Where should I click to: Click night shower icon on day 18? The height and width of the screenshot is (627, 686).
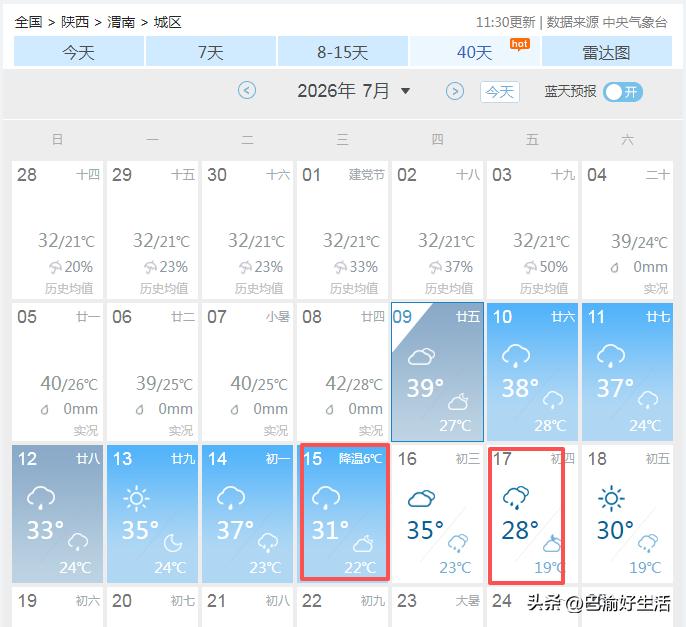pyautogui.click(x=648, y=543)
